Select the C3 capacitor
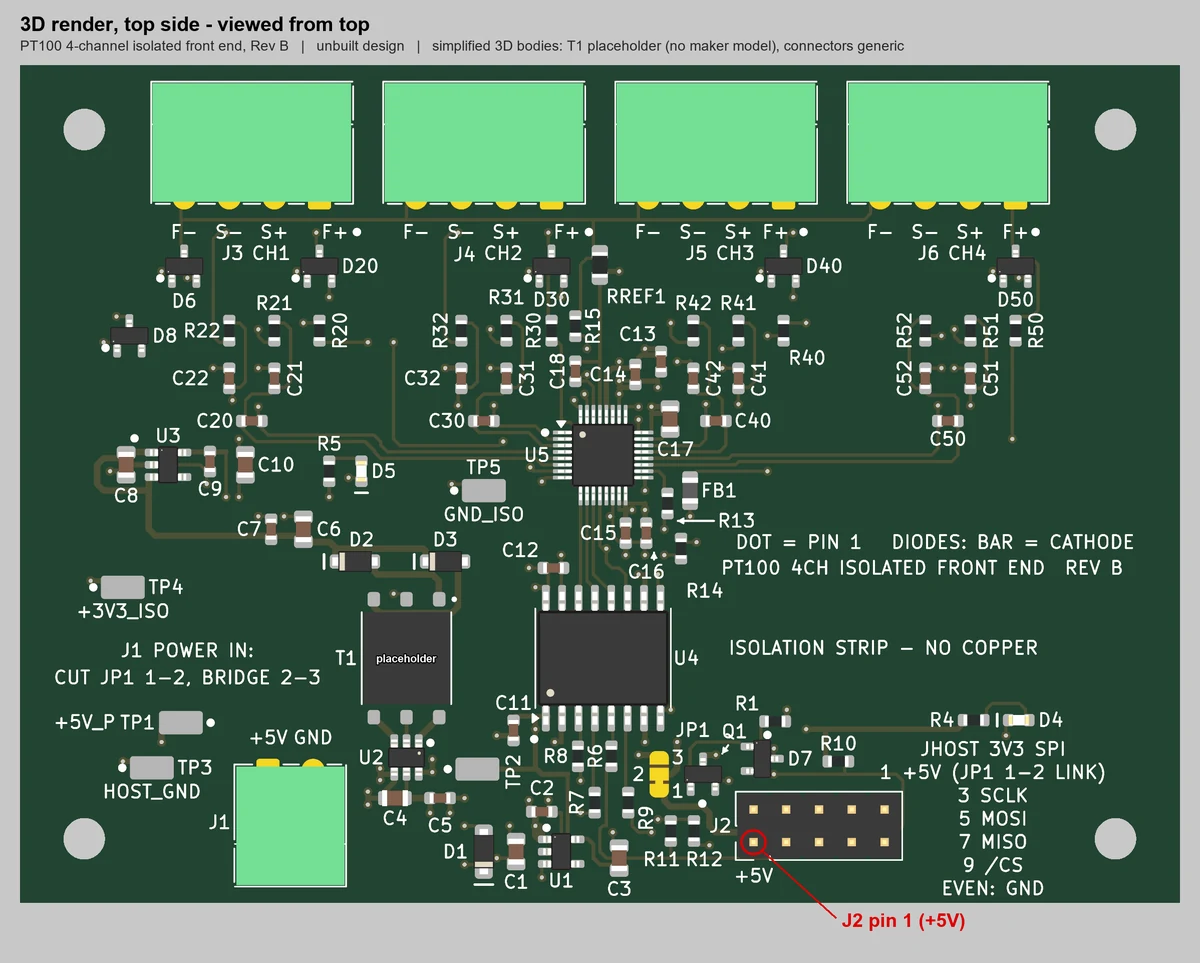This screenshot has width=1200, height=963. pos(619,857)
